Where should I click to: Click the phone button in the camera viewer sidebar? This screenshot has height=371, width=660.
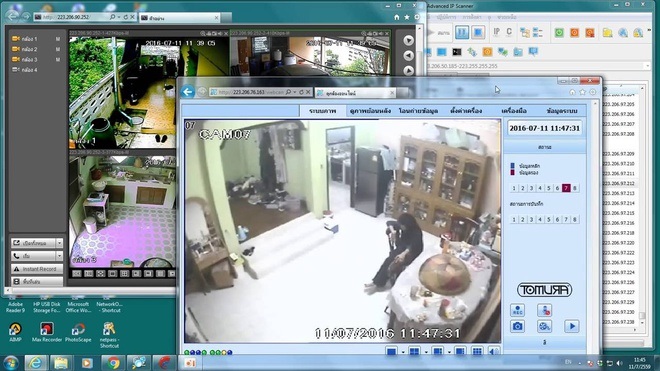[33, 256]
